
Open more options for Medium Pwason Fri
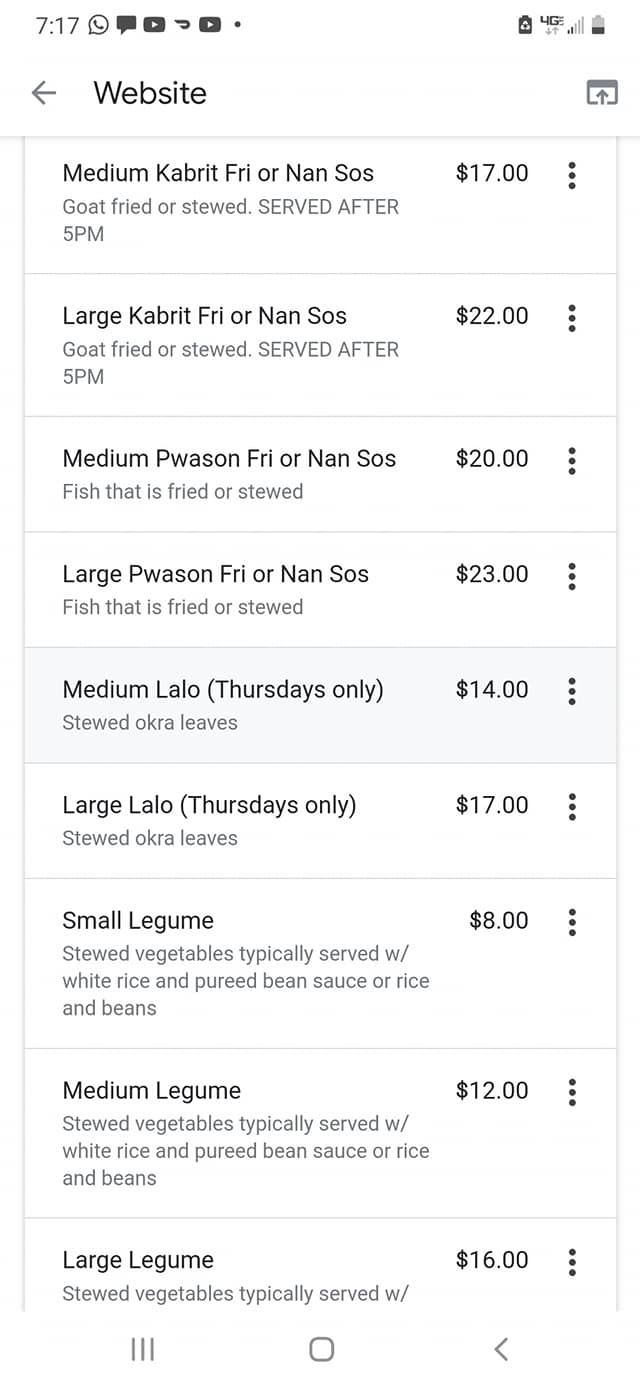point(572,461)
